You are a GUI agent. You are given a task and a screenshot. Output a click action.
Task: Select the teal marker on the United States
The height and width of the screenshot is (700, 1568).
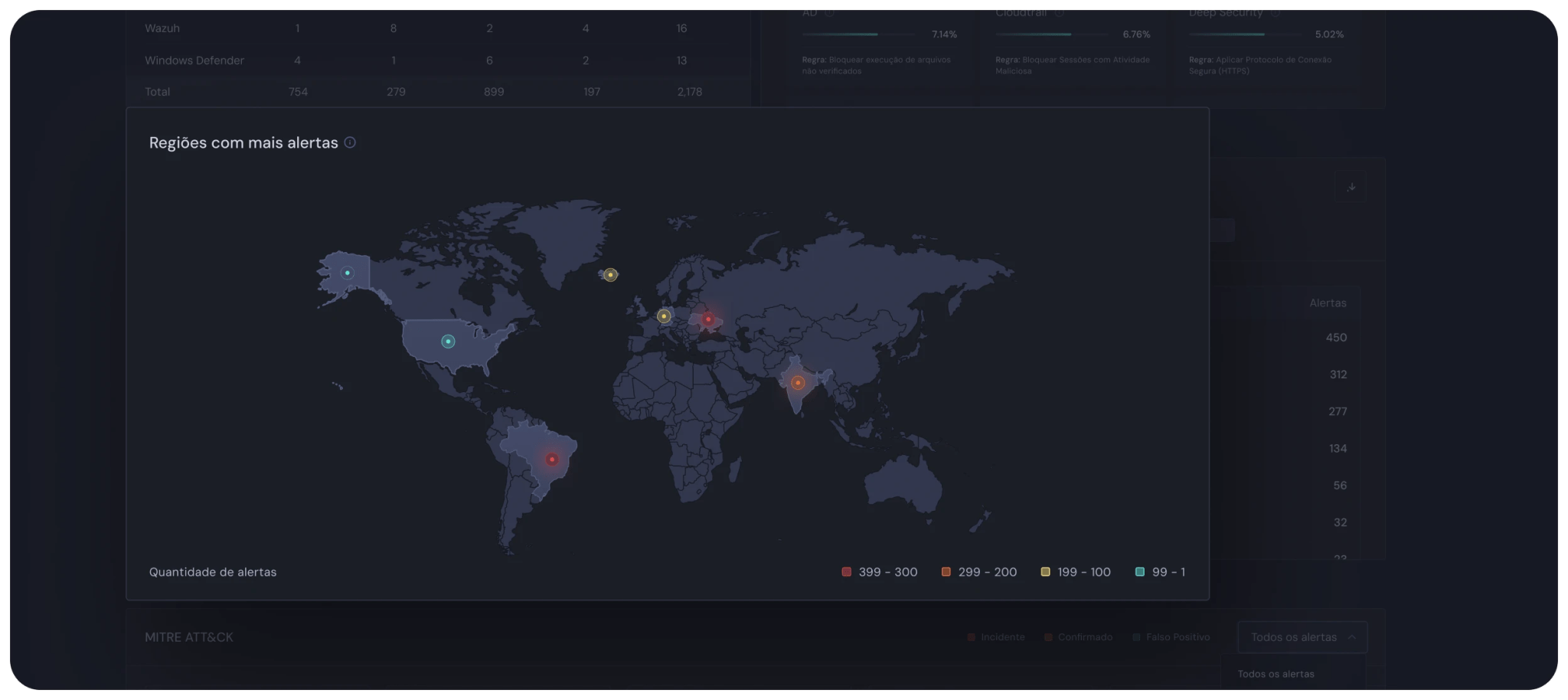tap(448, 342)
